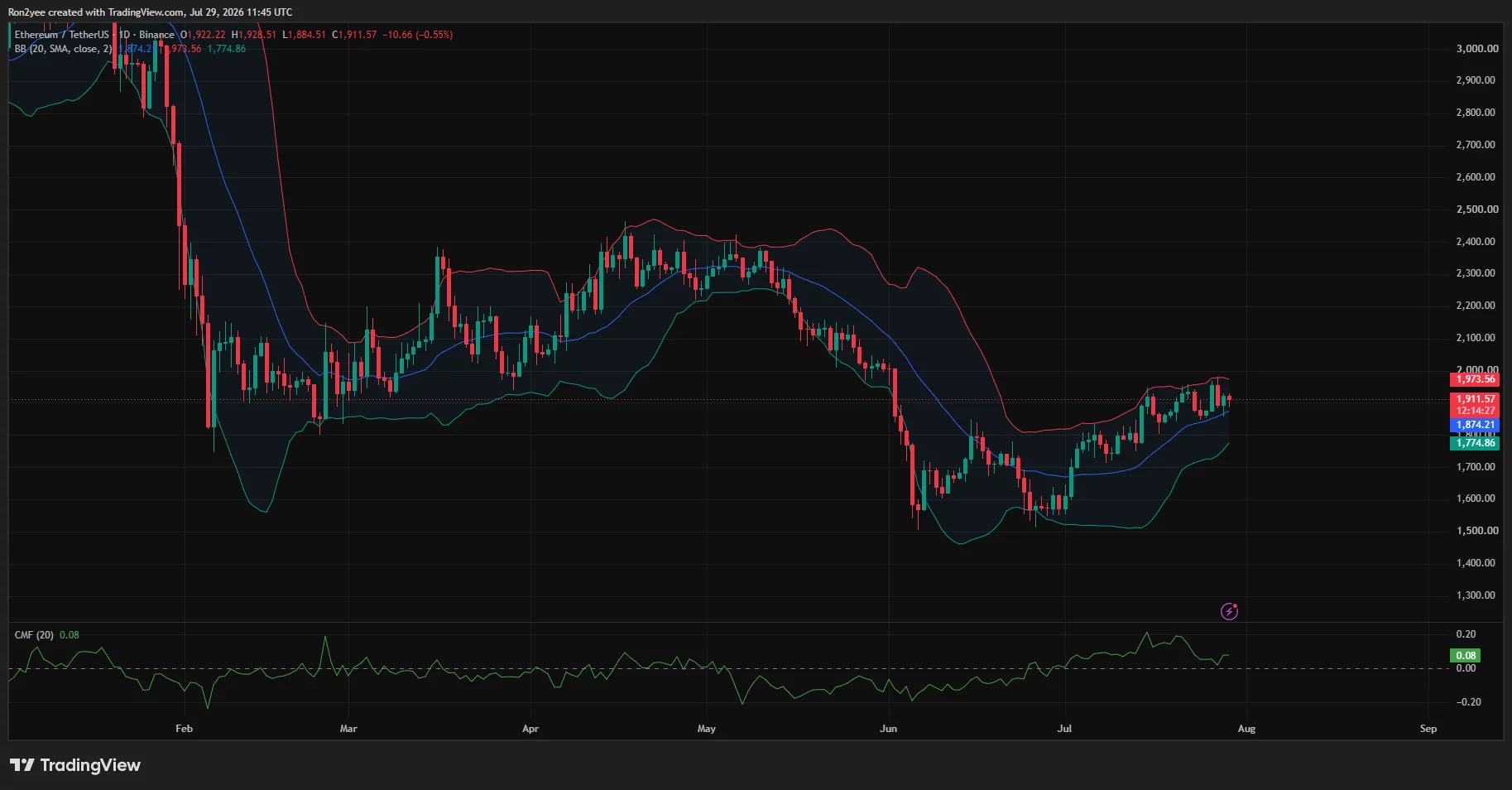
Task: Click the green 0.08 CMF value label on scale
Action: coord(1466,655)
